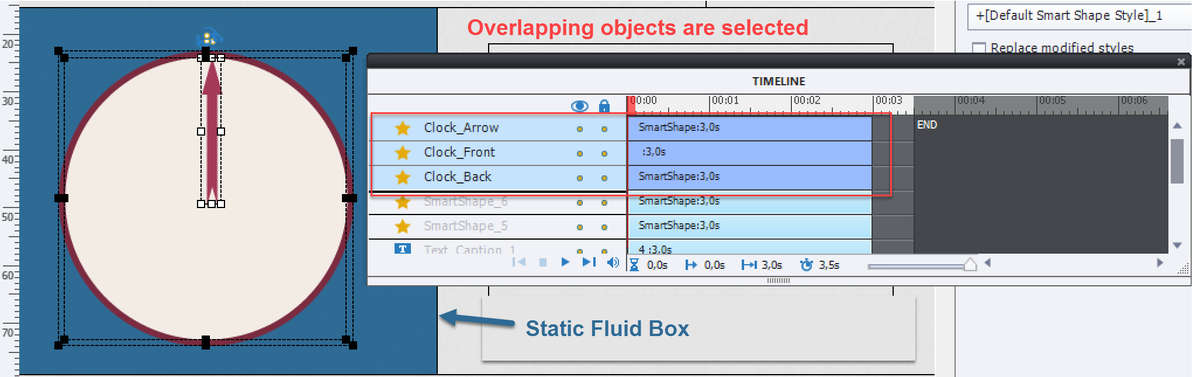
Task: Click the T icon of the Text_Caption_1 row
Action: coord(403,248)
